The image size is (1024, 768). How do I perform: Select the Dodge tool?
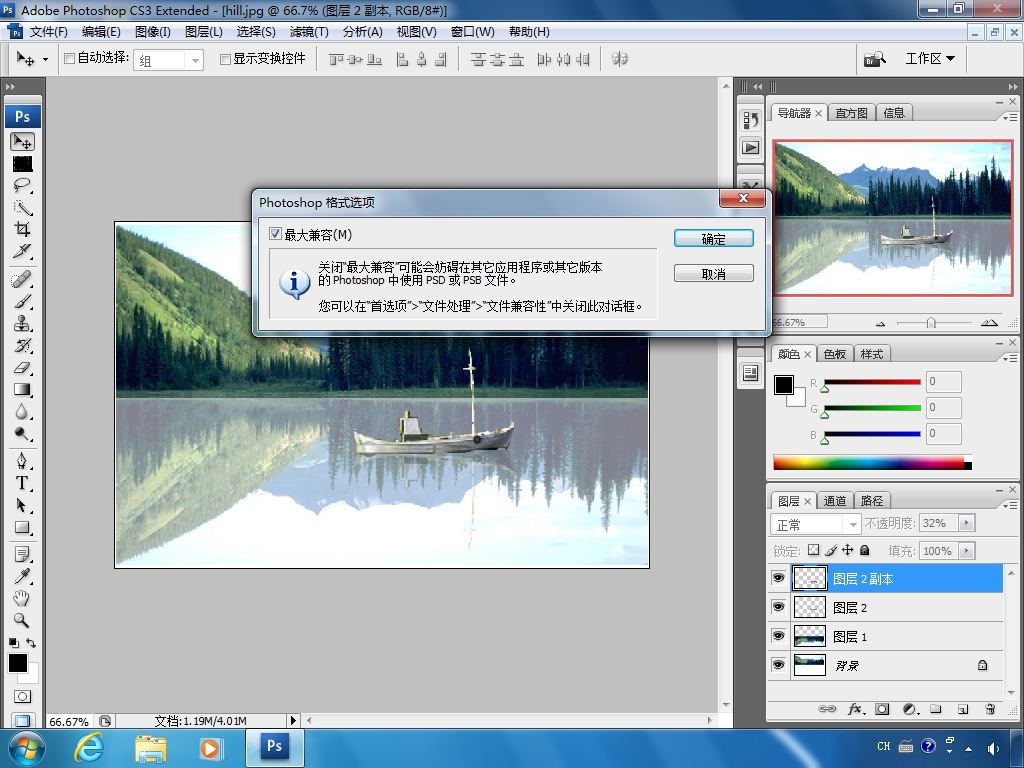[23, 434]
